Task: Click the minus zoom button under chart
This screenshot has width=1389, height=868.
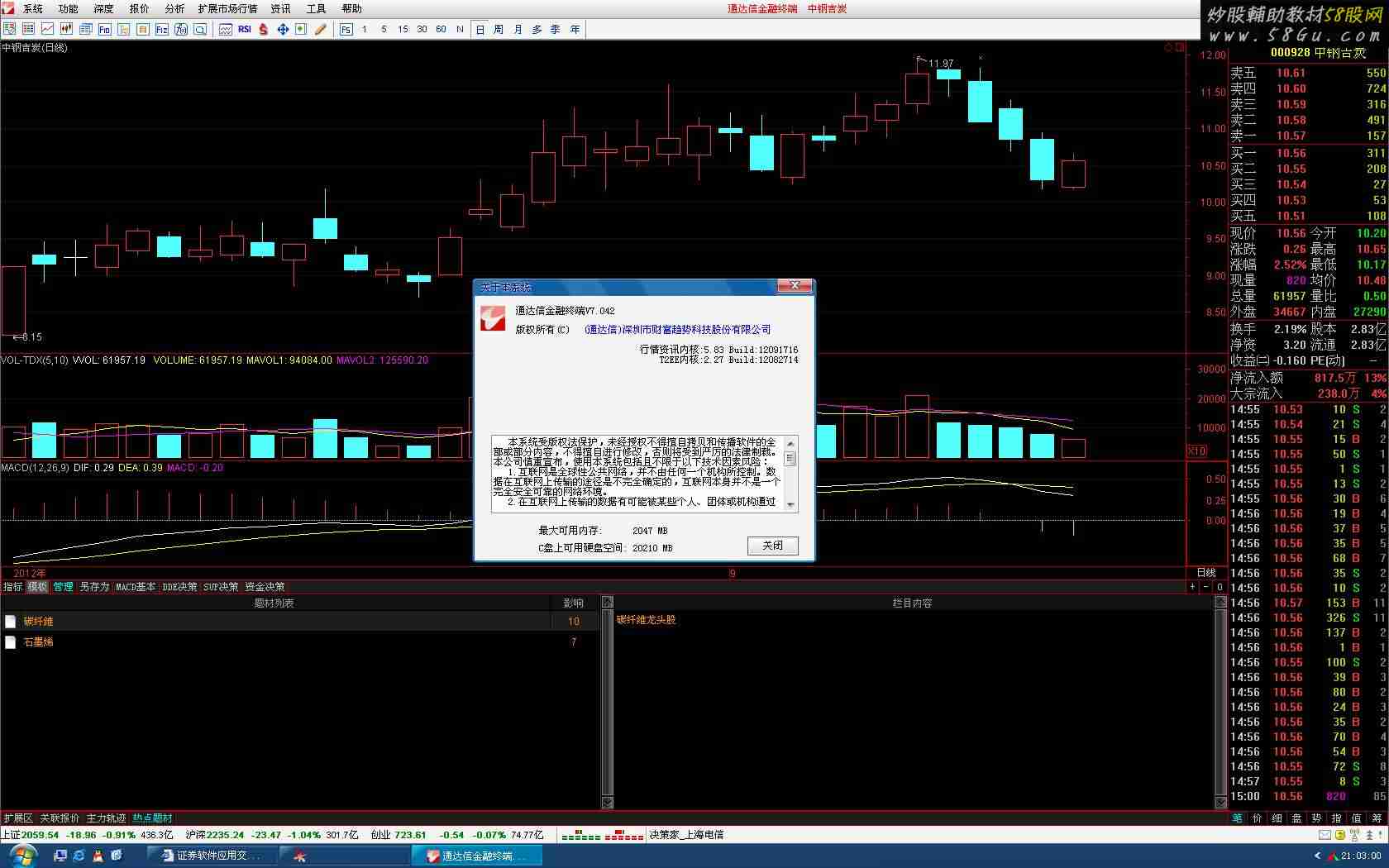Action: (1205, 586)
